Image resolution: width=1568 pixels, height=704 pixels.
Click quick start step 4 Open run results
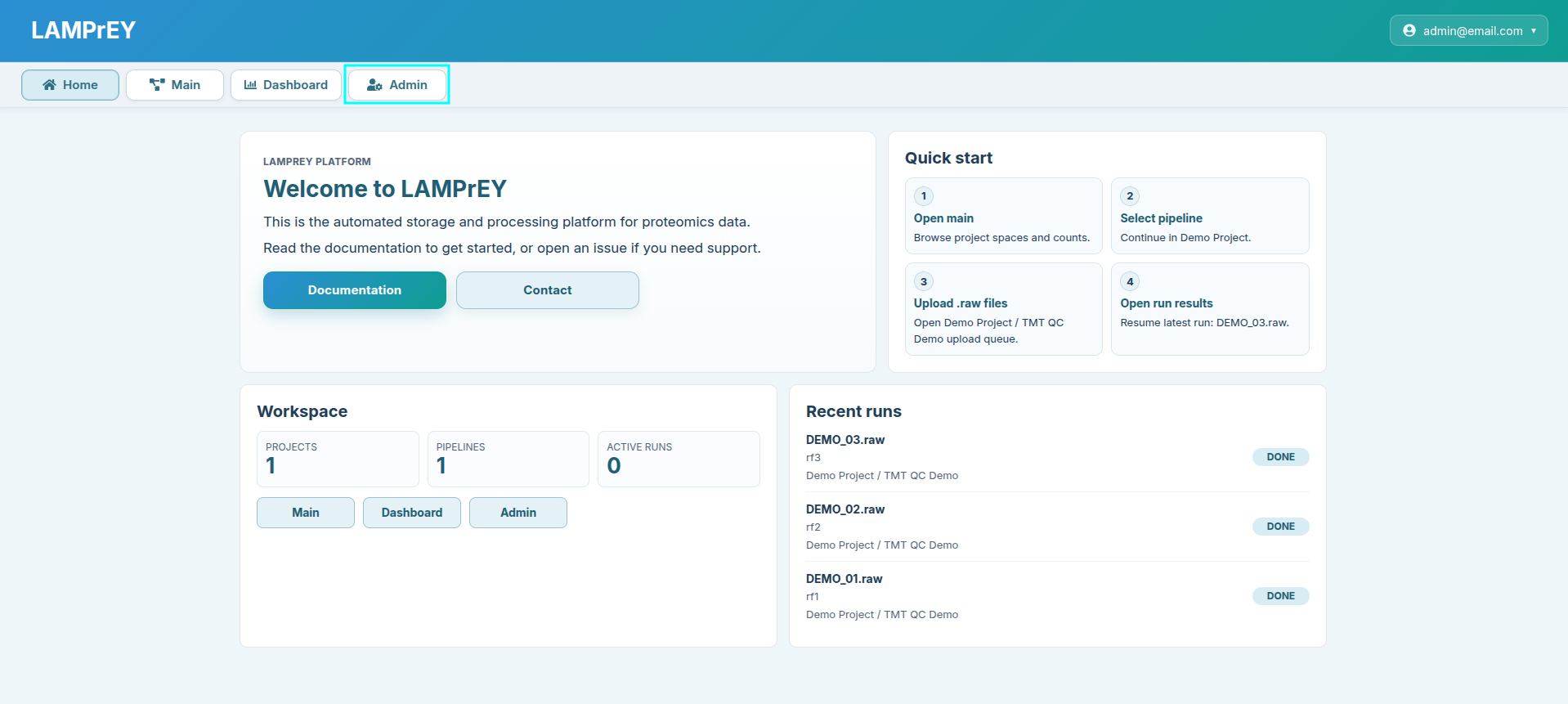[1209, 309]
